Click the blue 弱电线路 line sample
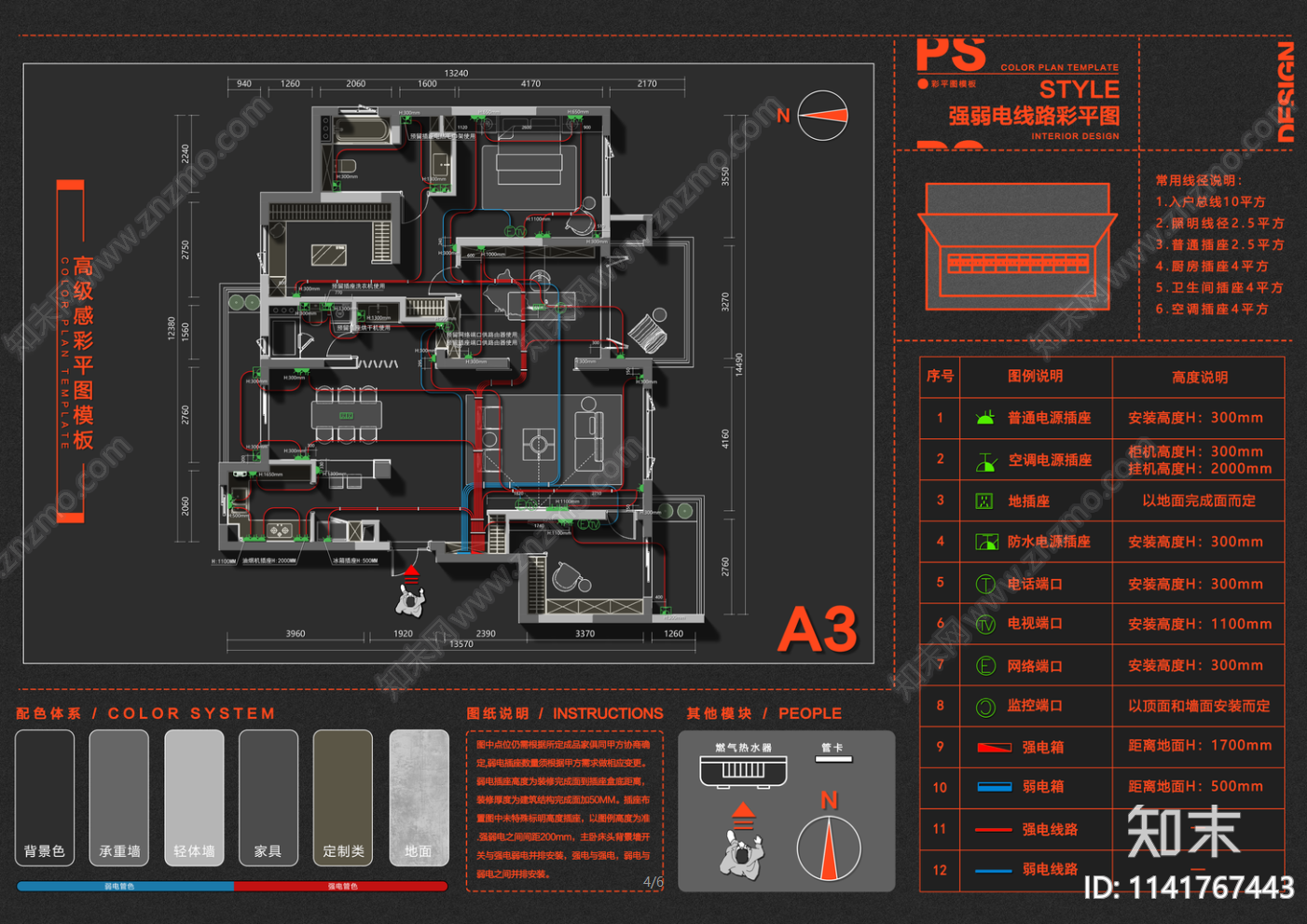 tap(994, 871)
